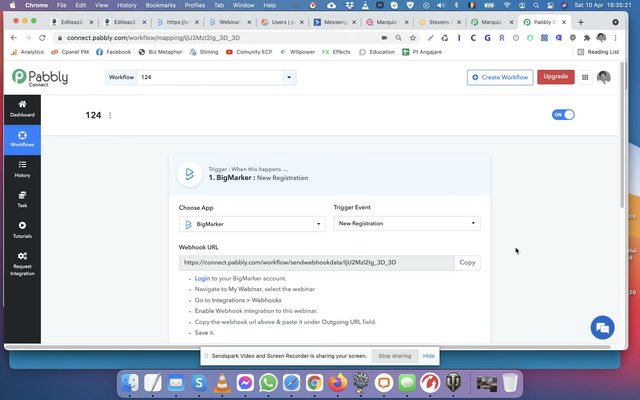Open Firefox from the dock
Viewport: 640px width, 400px height.
point(338,383)
